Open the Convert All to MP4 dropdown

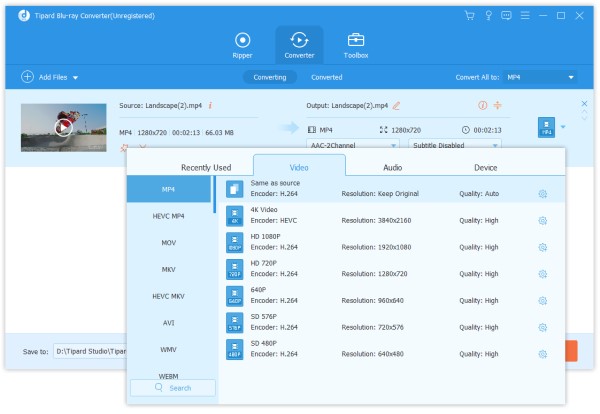point(540,78)
